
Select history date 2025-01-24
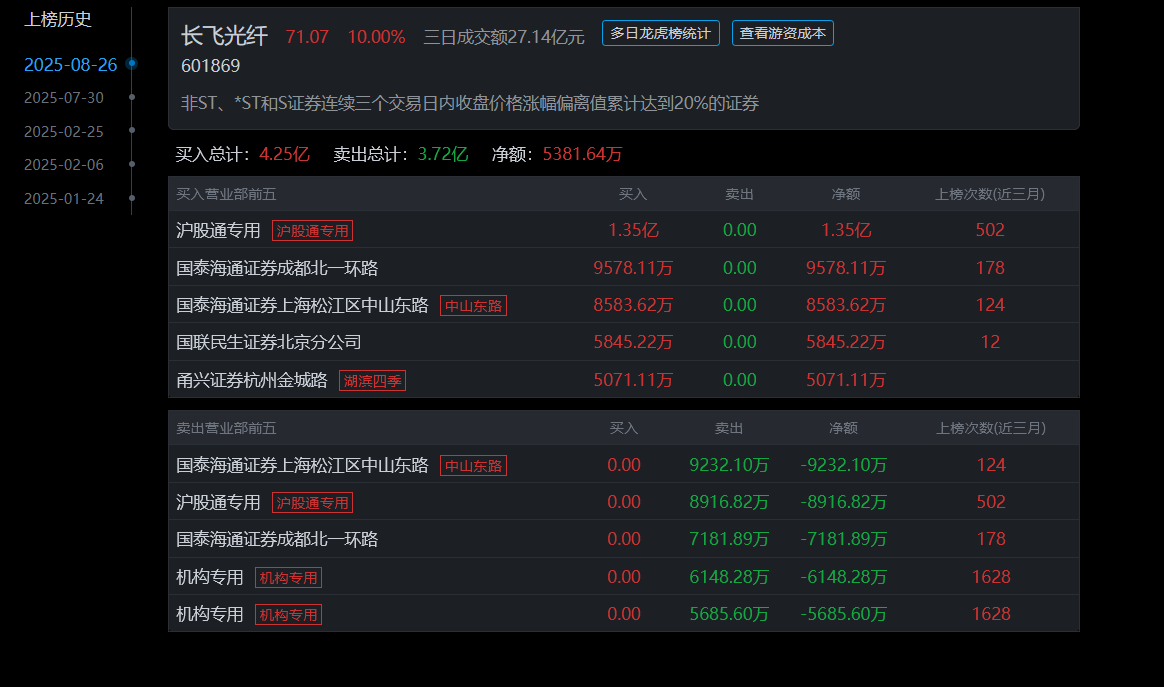coord(64,199)
